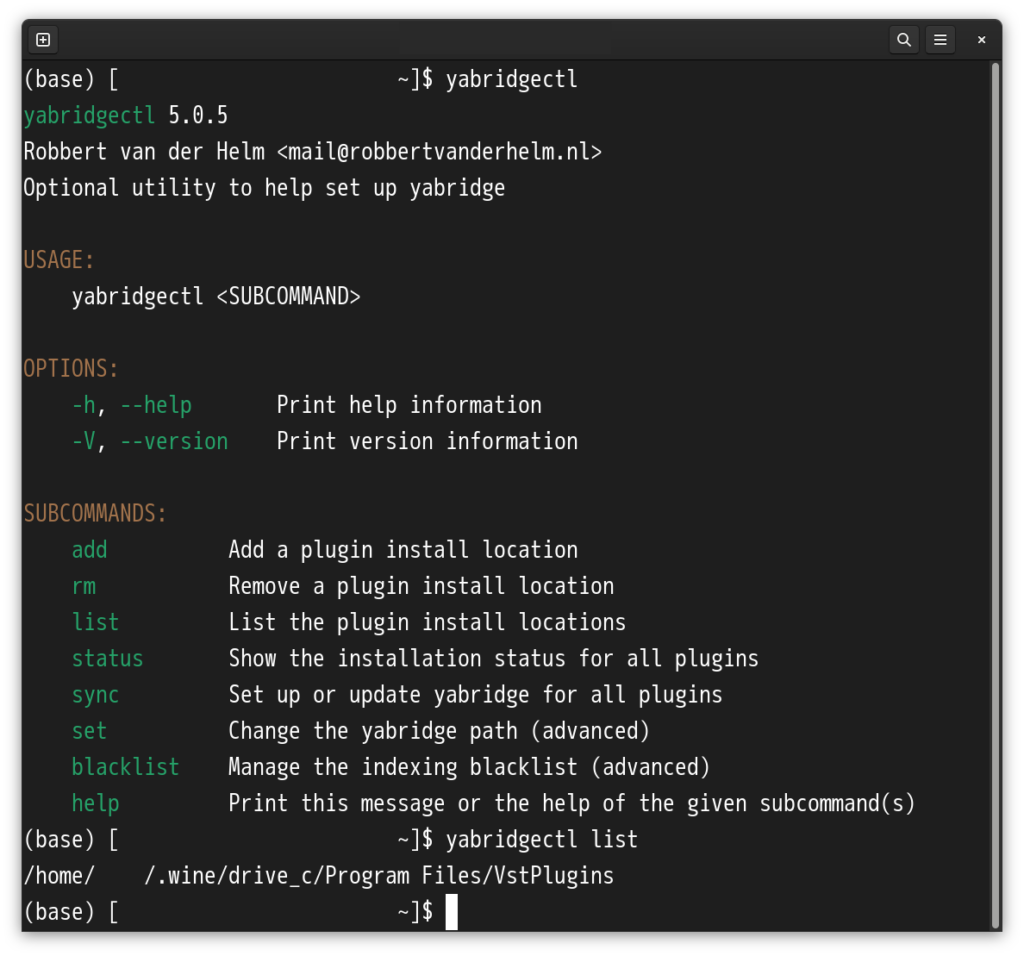Click 'Print help information' description
The width and height of the screenshot is (1024, 956).
[409, 405]
